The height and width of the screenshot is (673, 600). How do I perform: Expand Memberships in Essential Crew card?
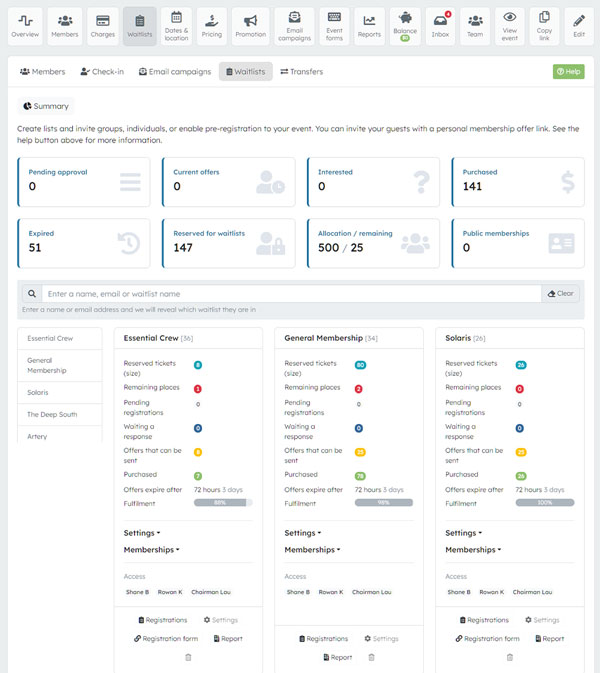[x=151, y=549]
